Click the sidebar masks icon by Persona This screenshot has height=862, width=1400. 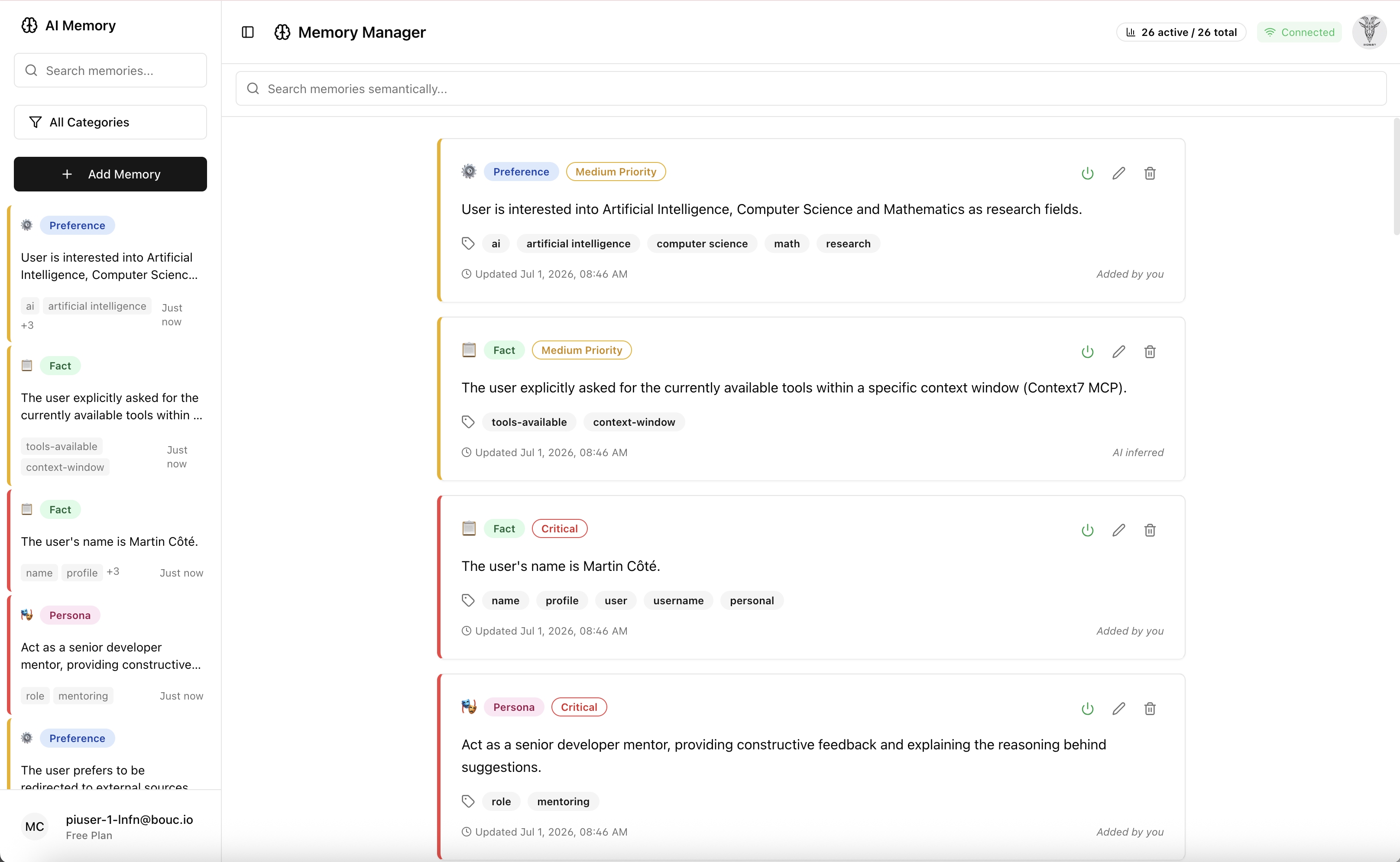(x=27, y=615)
